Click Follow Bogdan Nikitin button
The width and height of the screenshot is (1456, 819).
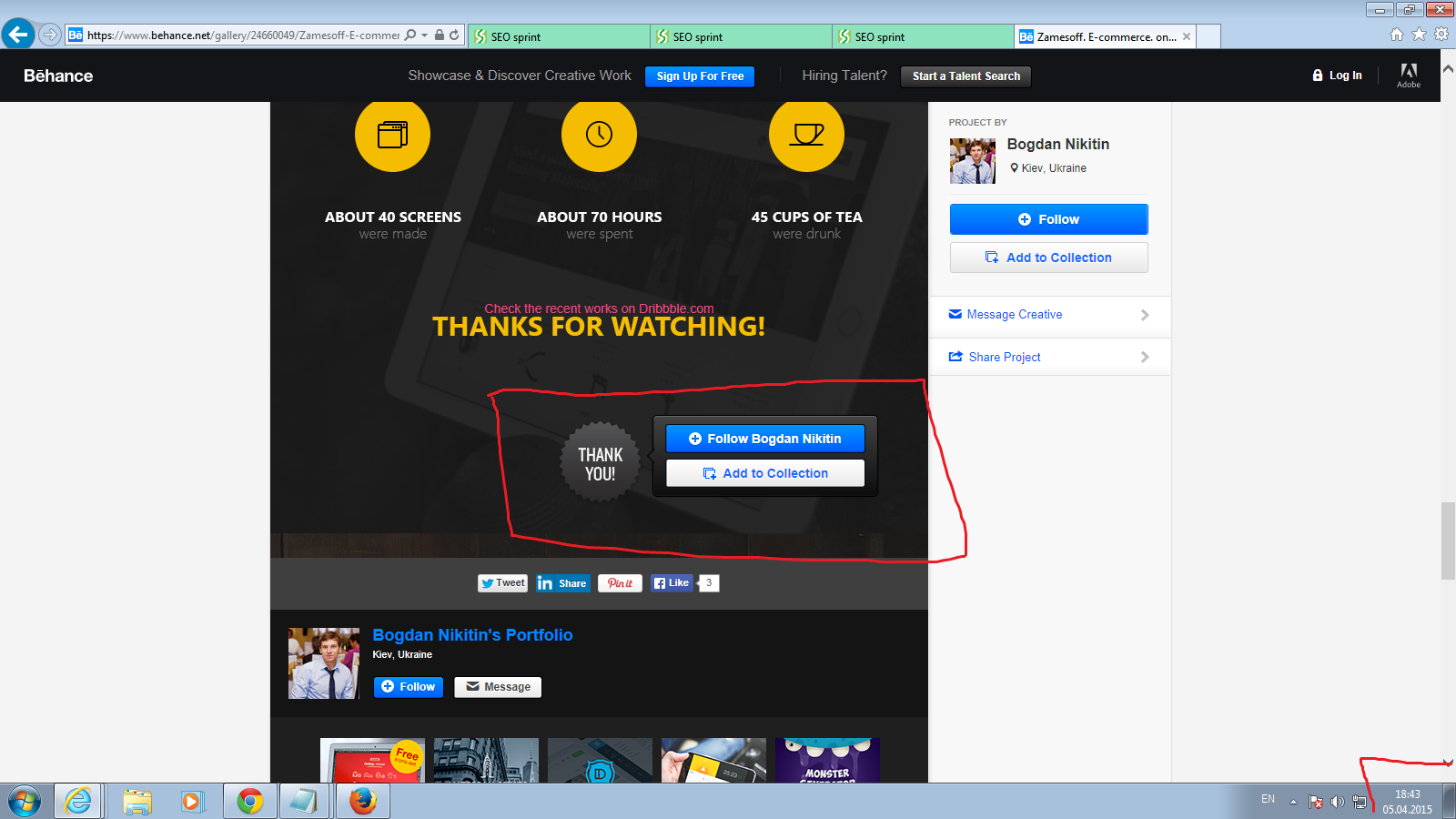pyautogui.click(x=765, y=439)
